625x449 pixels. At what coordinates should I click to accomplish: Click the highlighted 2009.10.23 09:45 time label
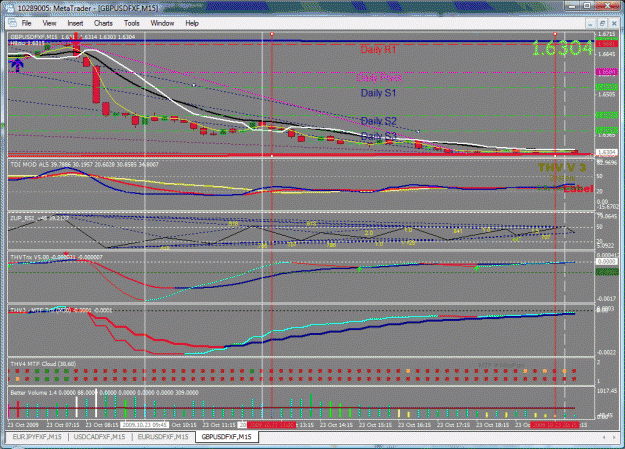click(144, 425)
